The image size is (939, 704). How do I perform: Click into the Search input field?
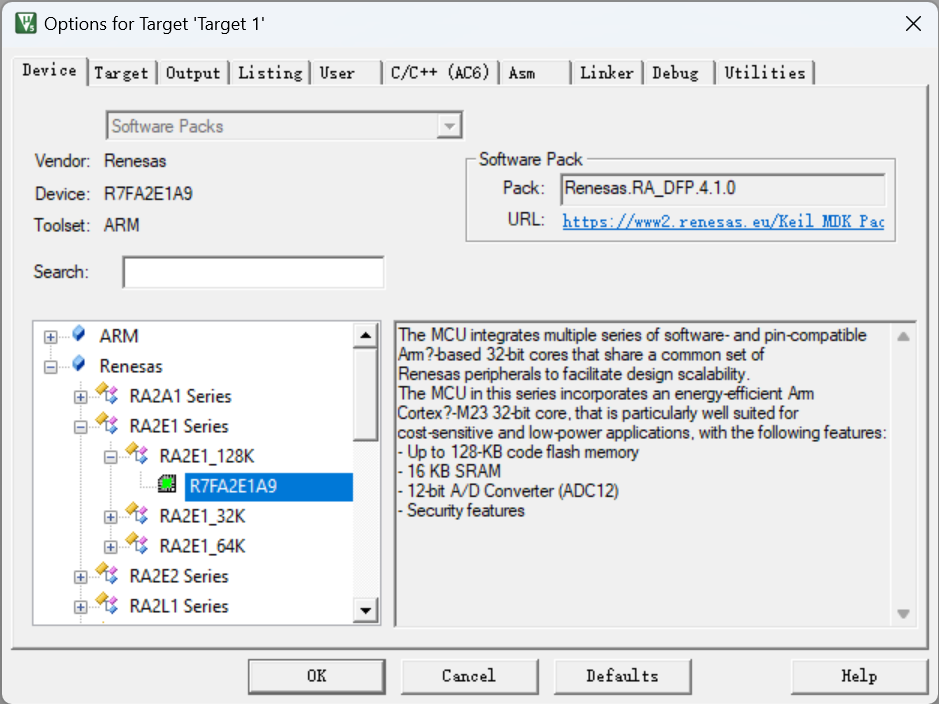point(253,272)
